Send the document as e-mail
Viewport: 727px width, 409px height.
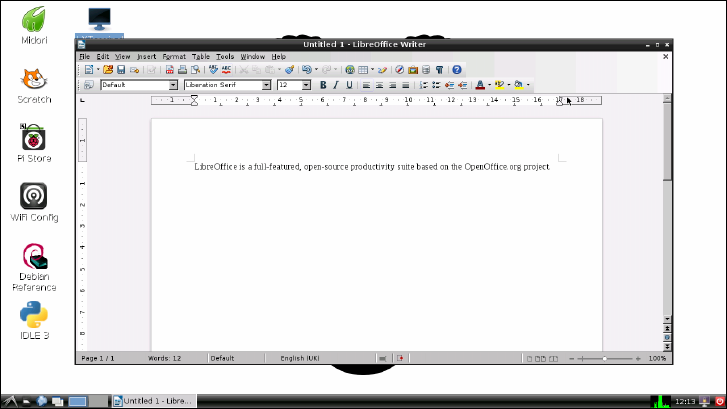[134, 70]
